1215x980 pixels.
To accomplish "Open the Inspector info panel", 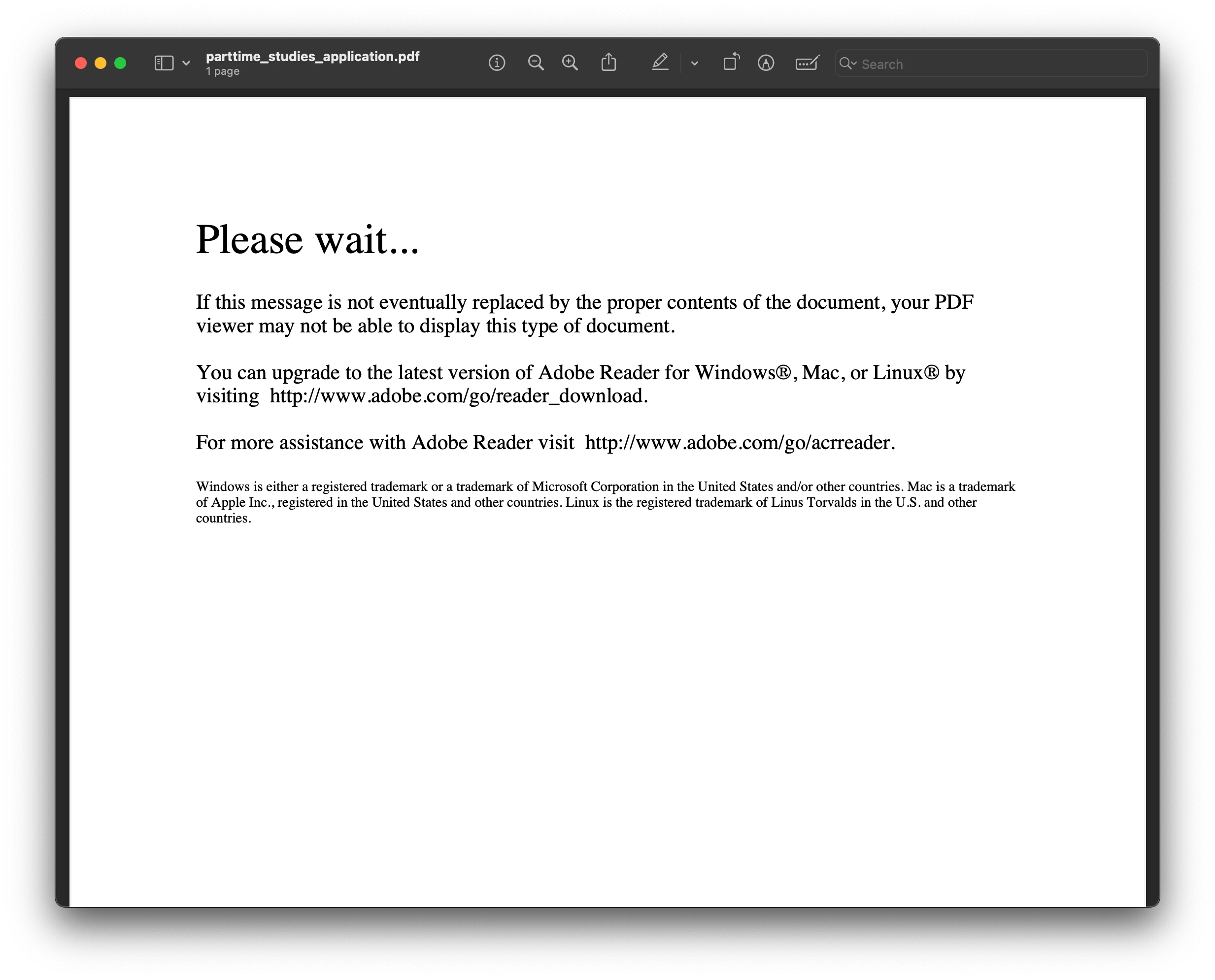I will [x=497, y=63].
